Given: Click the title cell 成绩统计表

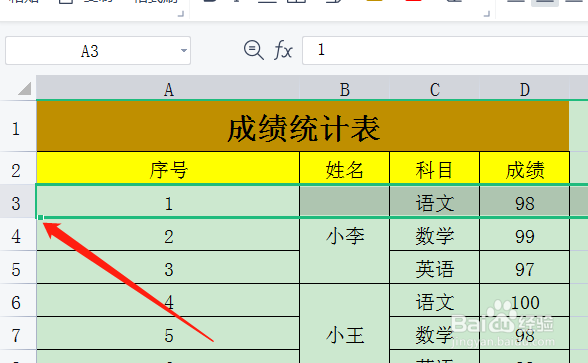Looking at the screenshot, I should (303, 127).
